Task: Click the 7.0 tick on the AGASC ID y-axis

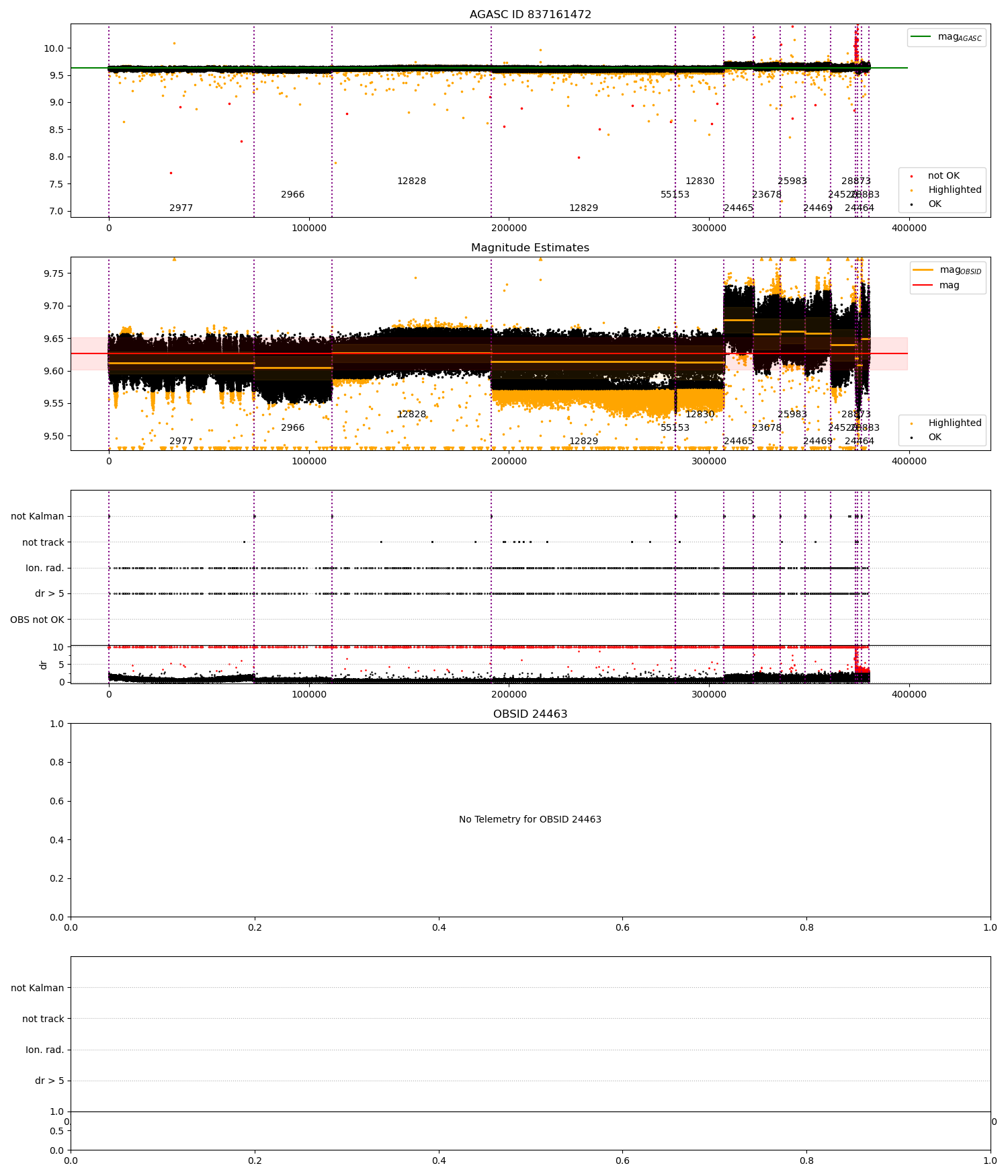Action: click(56, 212)
